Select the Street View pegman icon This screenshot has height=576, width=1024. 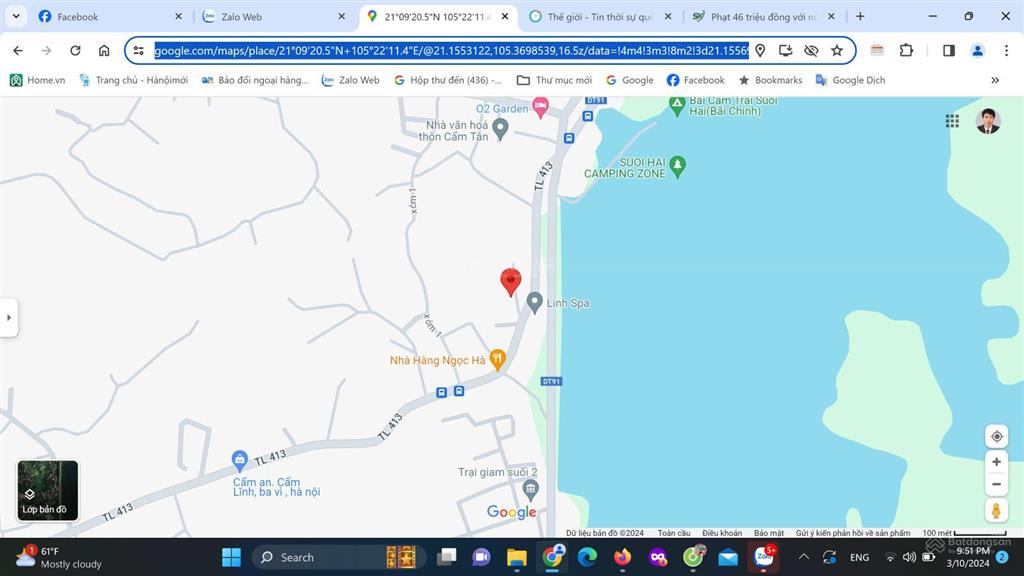[996, 511]
